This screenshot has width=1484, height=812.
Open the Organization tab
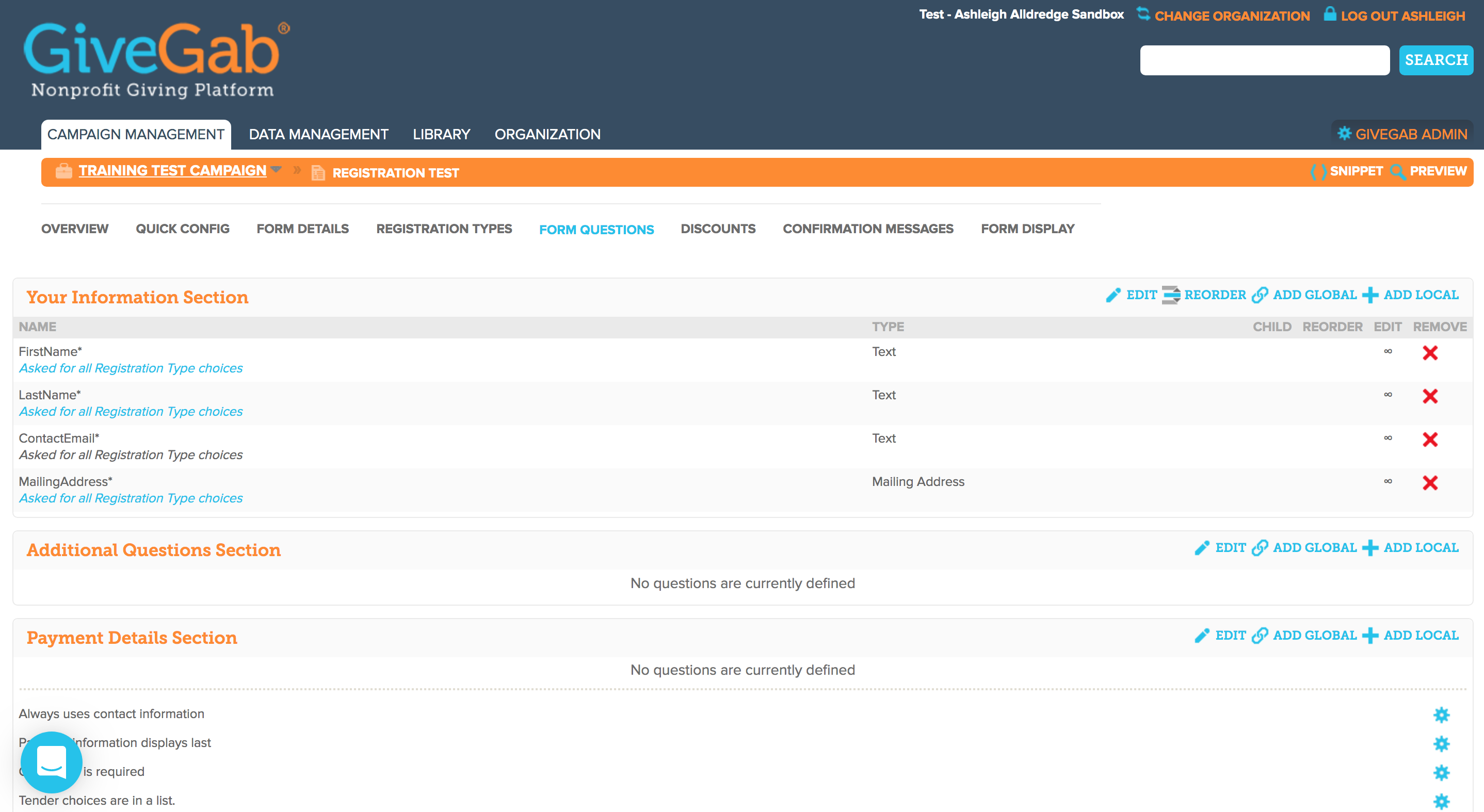coord(547,134)
